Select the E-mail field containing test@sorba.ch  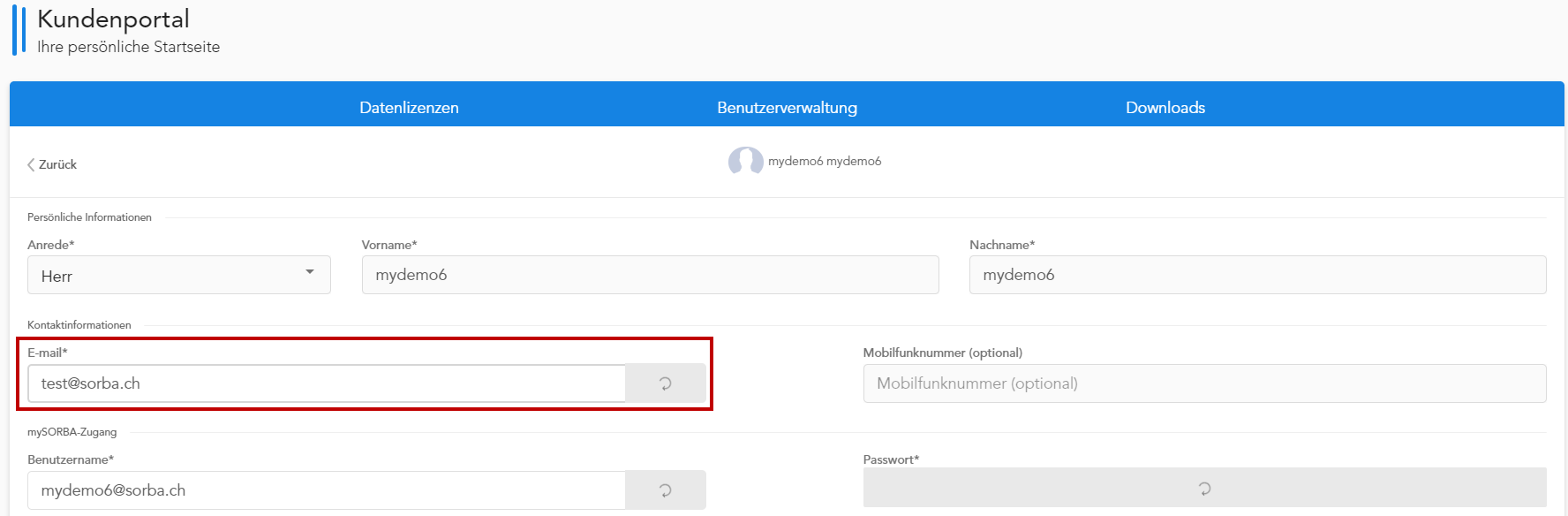click(327, 383)
